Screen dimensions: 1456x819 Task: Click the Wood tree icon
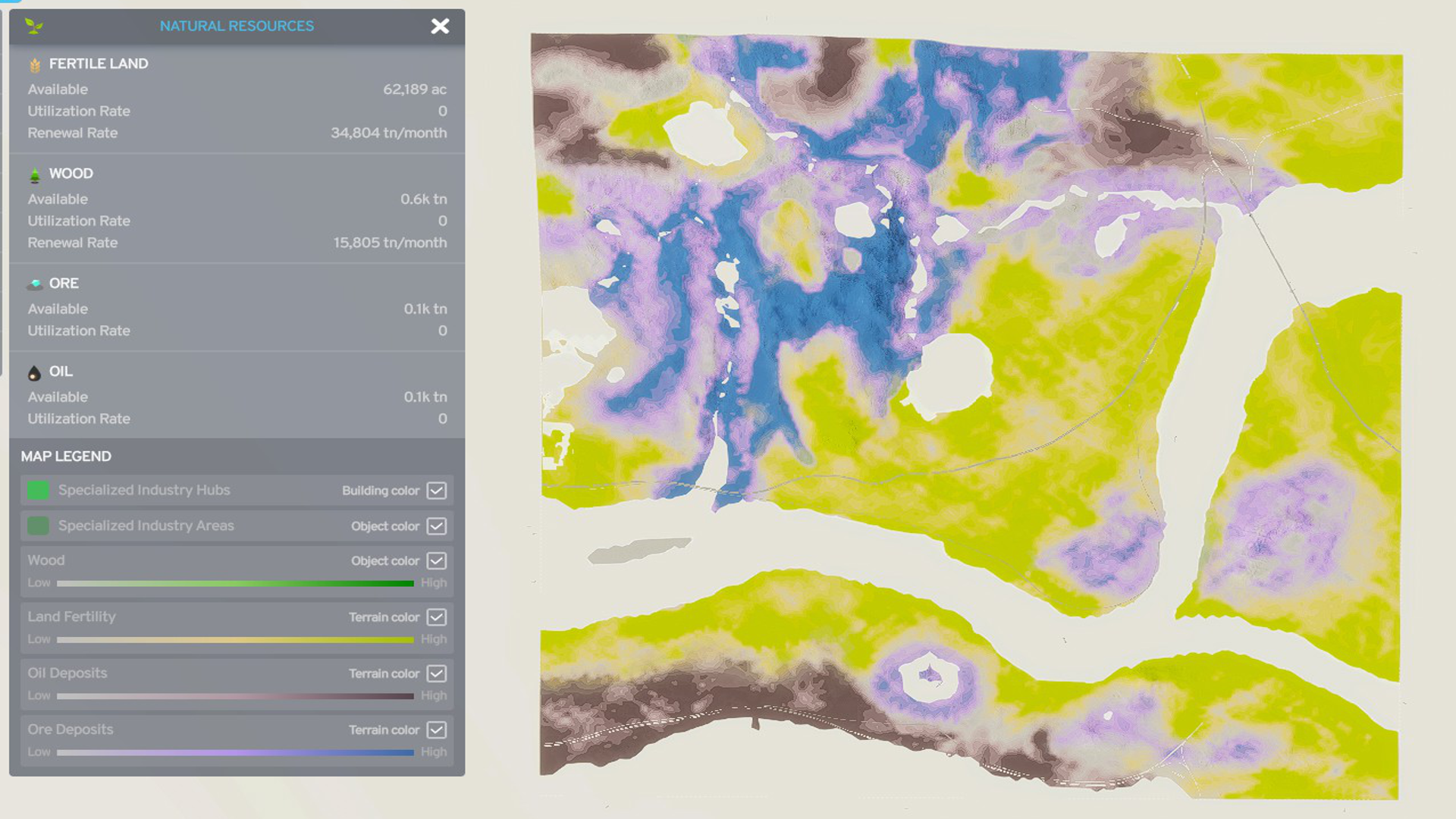pyautogui.click(x=33, y=173)
